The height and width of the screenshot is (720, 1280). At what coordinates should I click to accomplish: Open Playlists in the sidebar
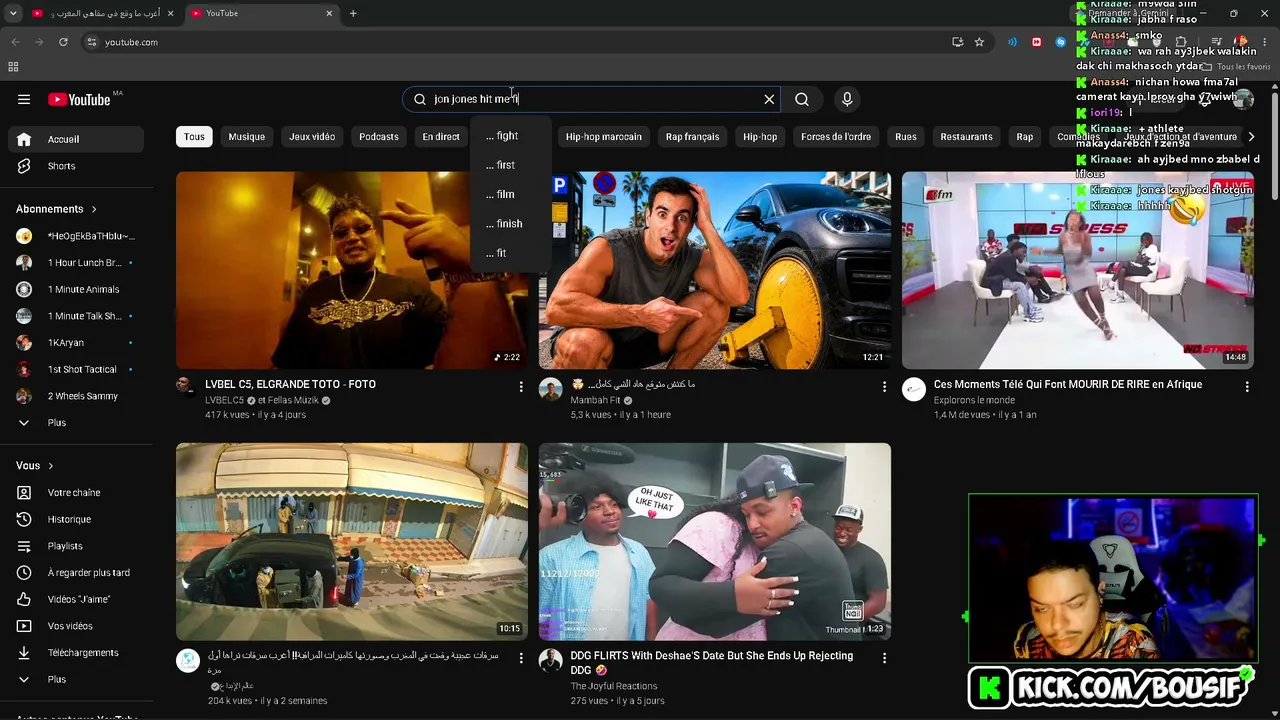[x=76, y=546]
